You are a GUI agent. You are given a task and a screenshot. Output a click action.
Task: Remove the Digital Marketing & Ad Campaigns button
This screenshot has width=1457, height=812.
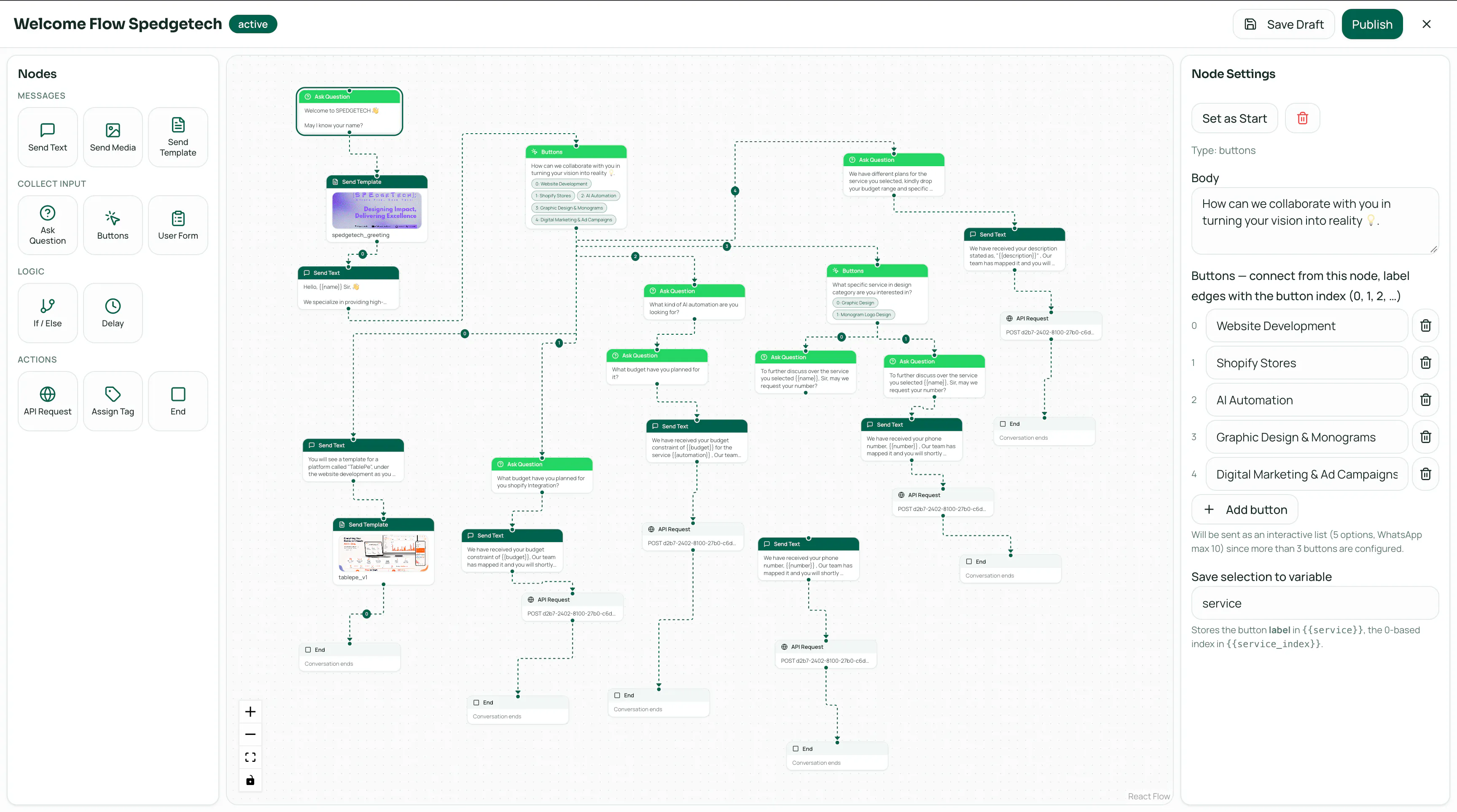coord(1425,474)
